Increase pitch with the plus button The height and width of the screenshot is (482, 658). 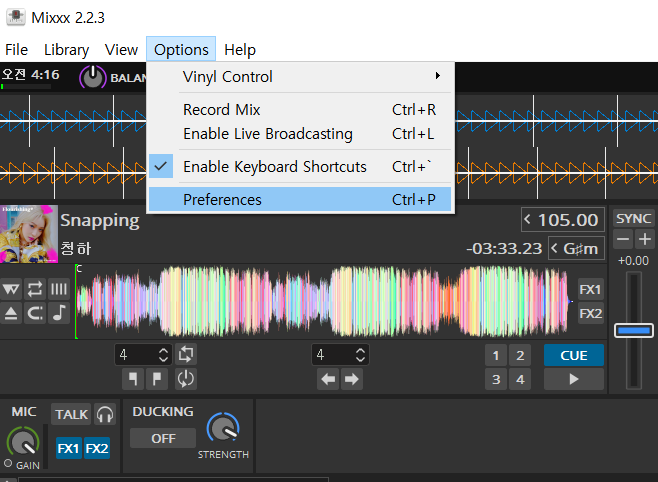[x=645, y=240]
